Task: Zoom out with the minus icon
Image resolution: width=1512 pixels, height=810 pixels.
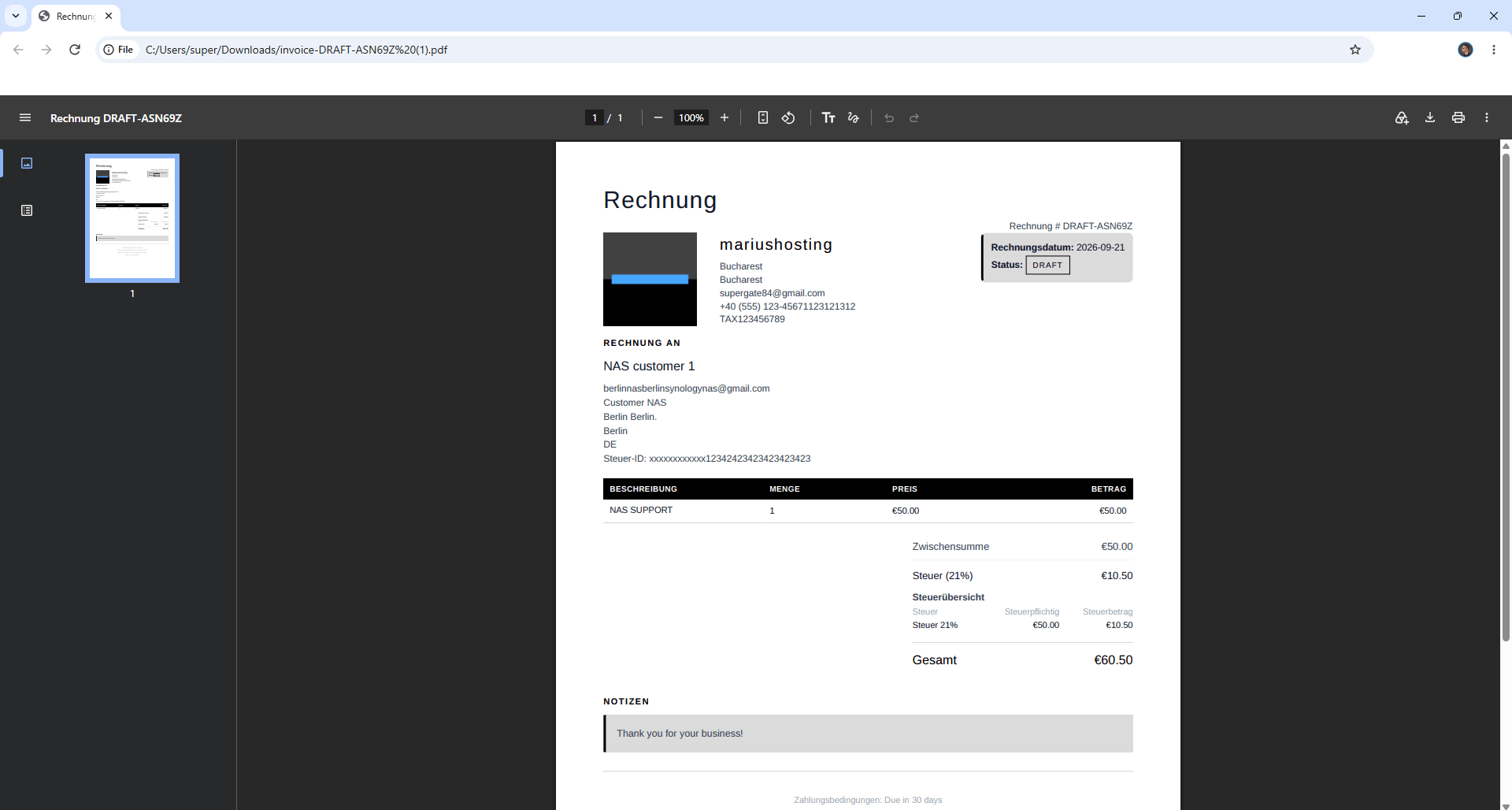Action: click(x=658, y=117)
